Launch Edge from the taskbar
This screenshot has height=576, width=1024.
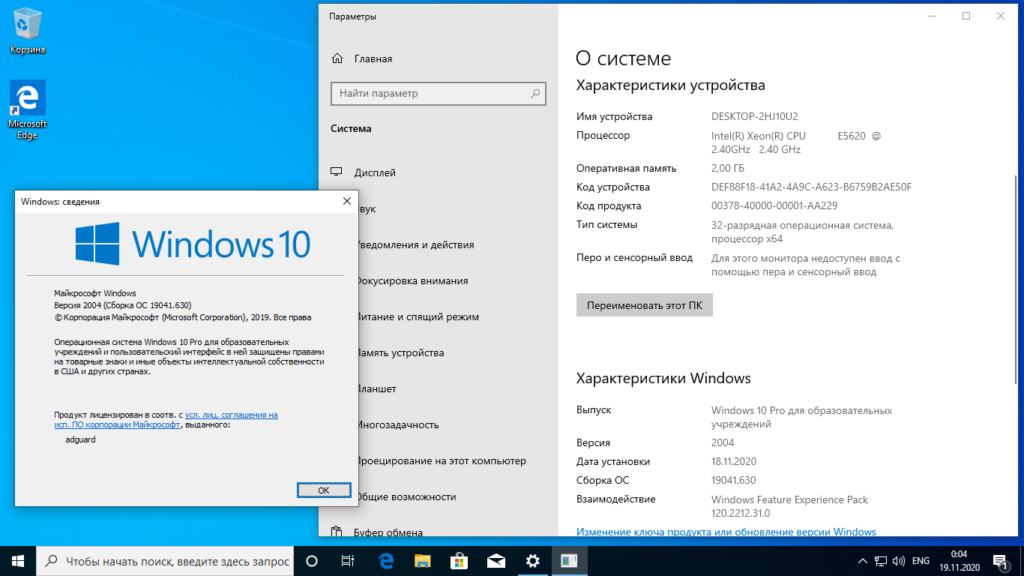[386, 561]
